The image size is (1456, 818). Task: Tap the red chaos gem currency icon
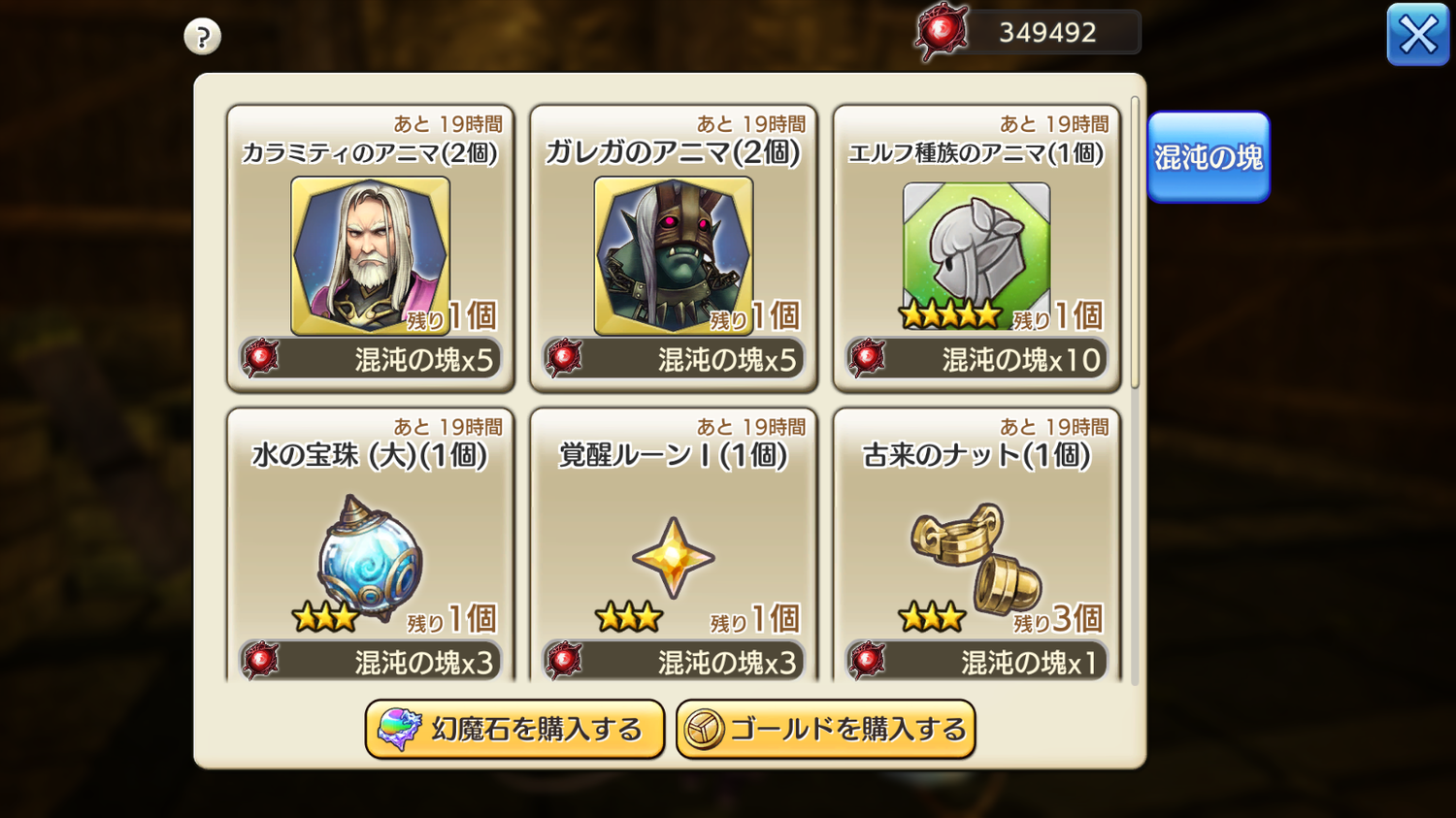(x=942, y=32)
